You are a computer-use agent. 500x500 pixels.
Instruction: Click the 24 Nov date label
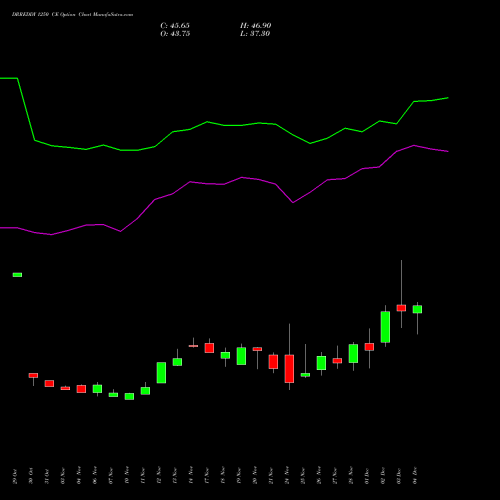point(287,476)
